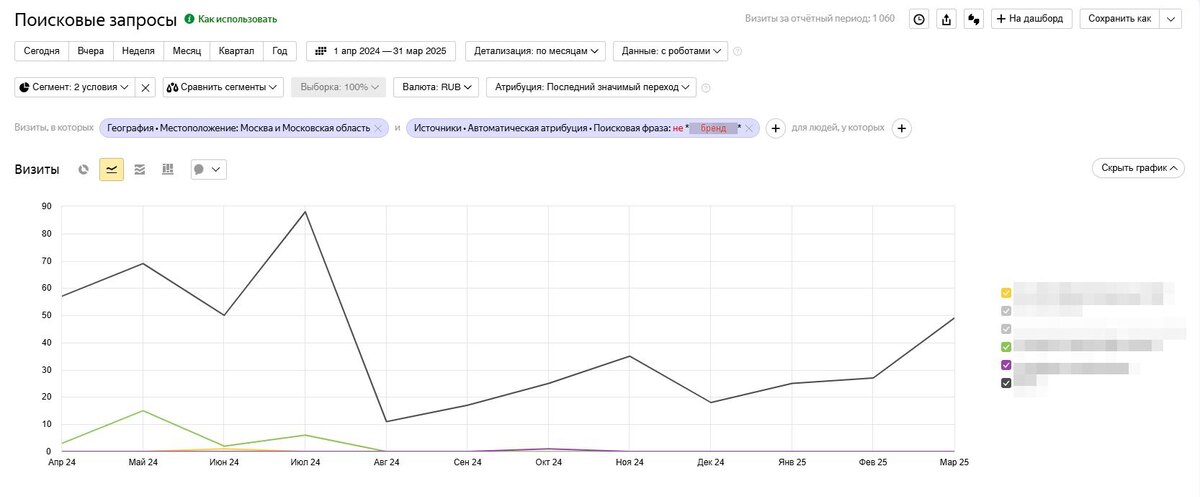
Task: Click green line peak at 'Май 24'
Action: pos(143,411)
